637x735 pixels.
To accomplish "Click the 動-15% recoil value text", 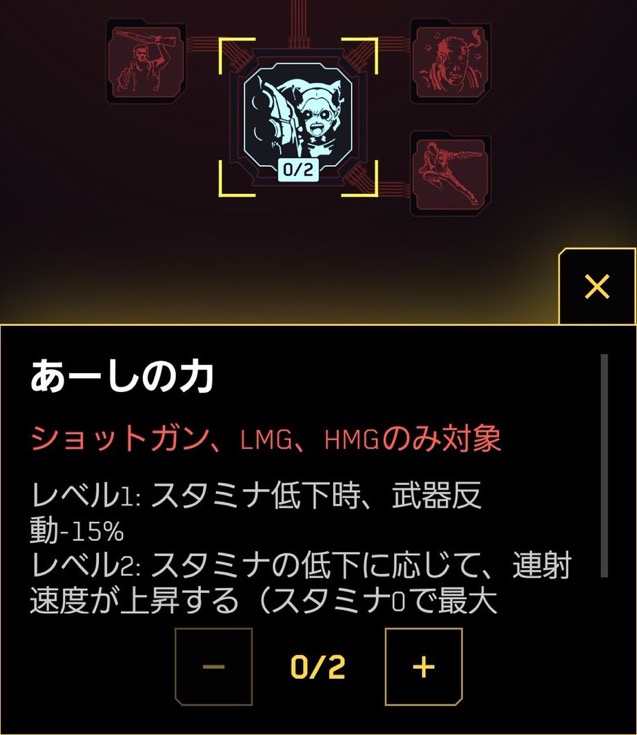I will (77, 532).
